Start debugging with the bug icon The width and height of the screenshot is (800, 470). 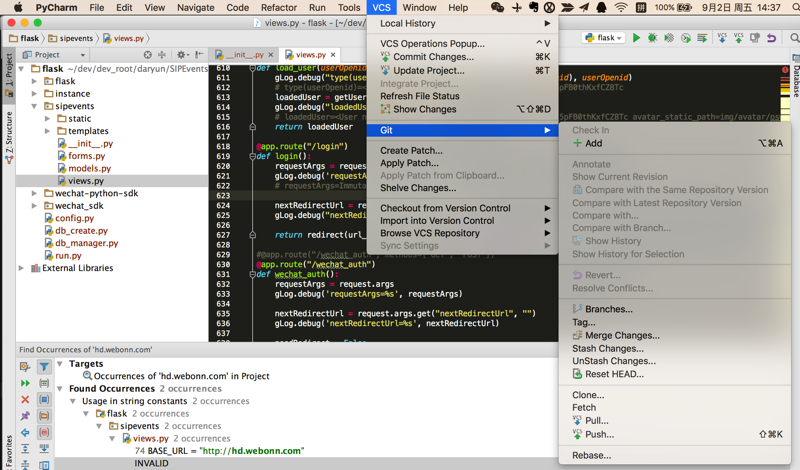(x=653, y=38)
